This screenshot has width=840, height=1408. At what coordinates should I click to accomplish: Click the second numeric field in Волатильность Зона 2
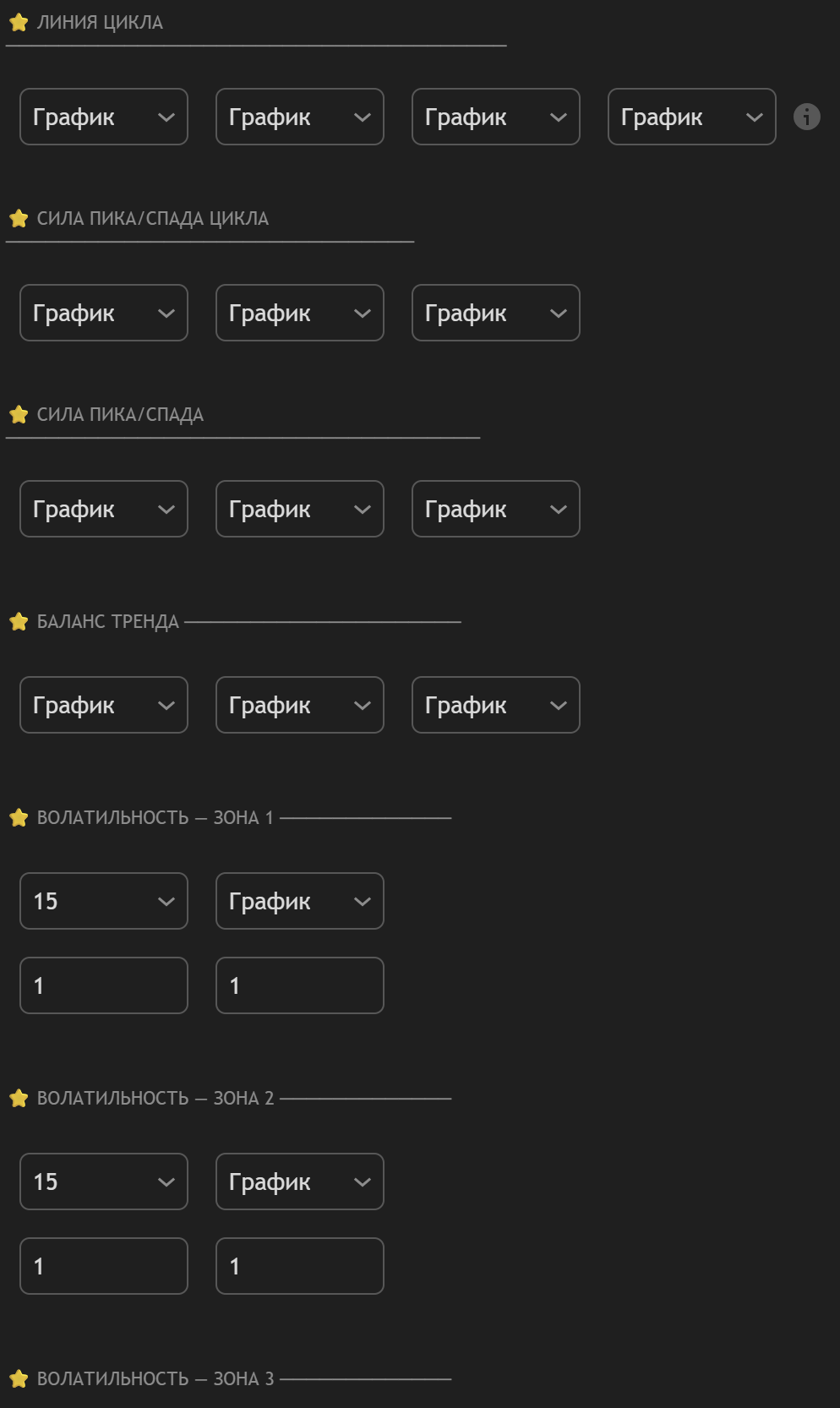pyautogui.click(x=300, y=1266)
